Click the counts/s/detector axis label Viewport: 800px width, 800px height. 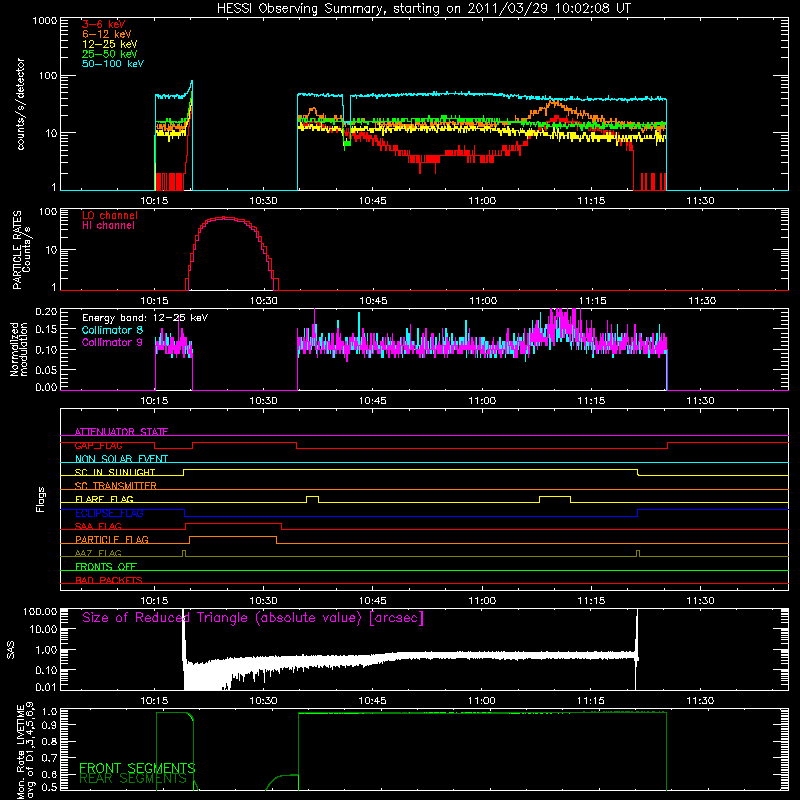click(x=20, y=104)
